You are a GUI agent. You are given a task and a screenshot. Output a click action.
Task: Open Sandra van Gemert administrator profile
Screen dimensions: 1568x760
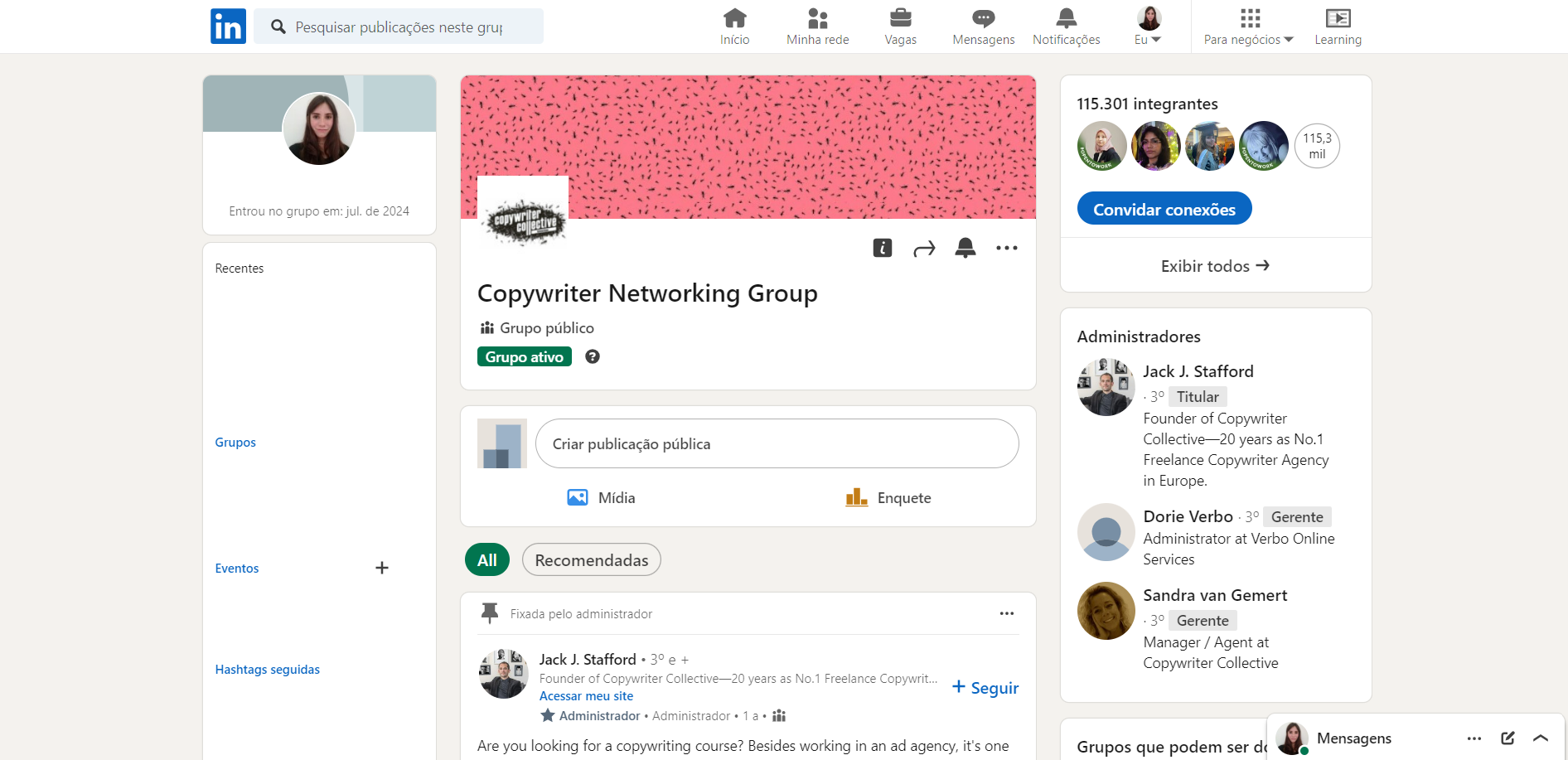click(x=1215, y=595)
